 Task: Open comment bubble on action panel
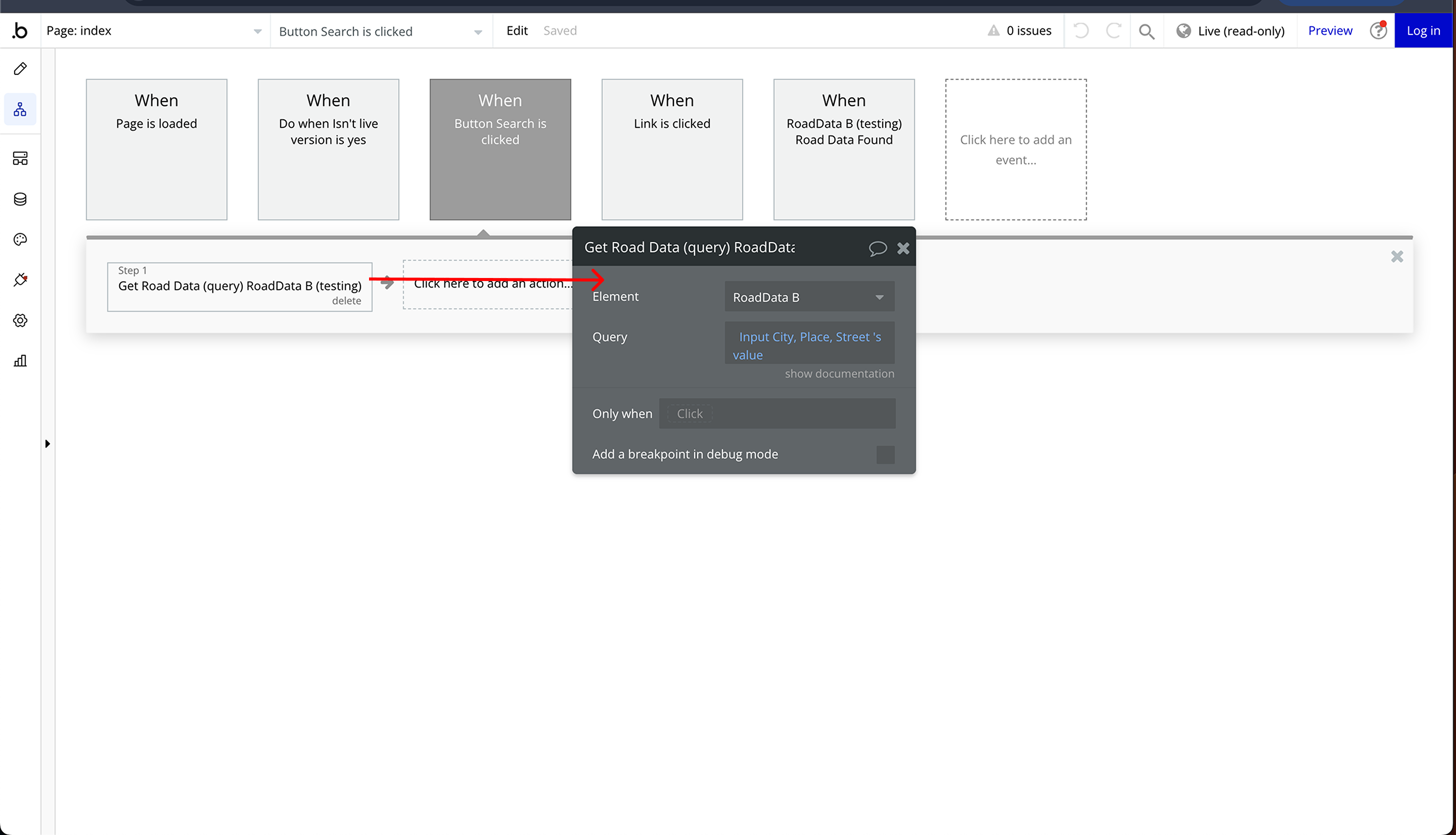tap(877, 248)
